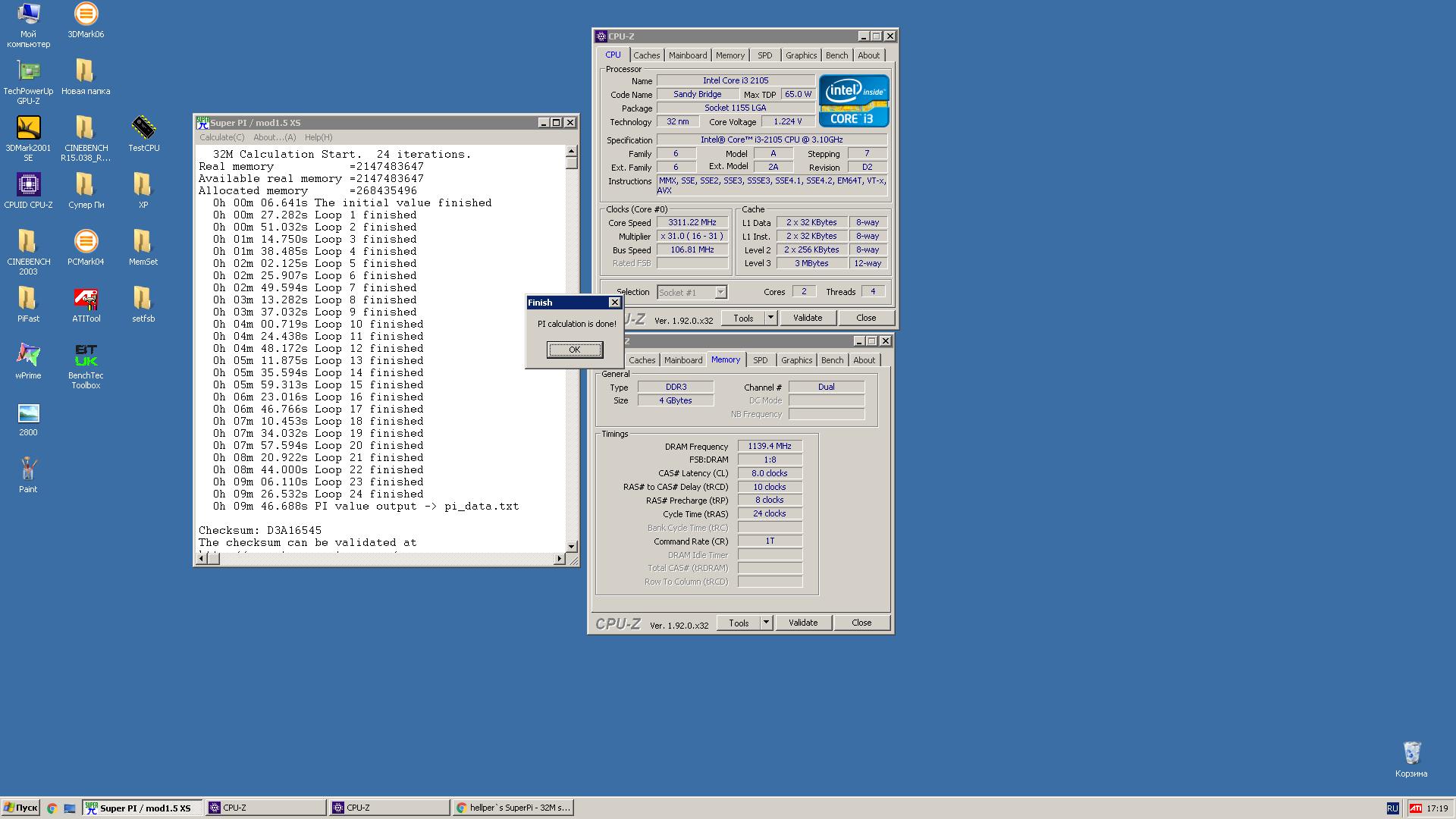Click Validate button in upper CPU-Z
1456x819 pixels.
[808, 318]
